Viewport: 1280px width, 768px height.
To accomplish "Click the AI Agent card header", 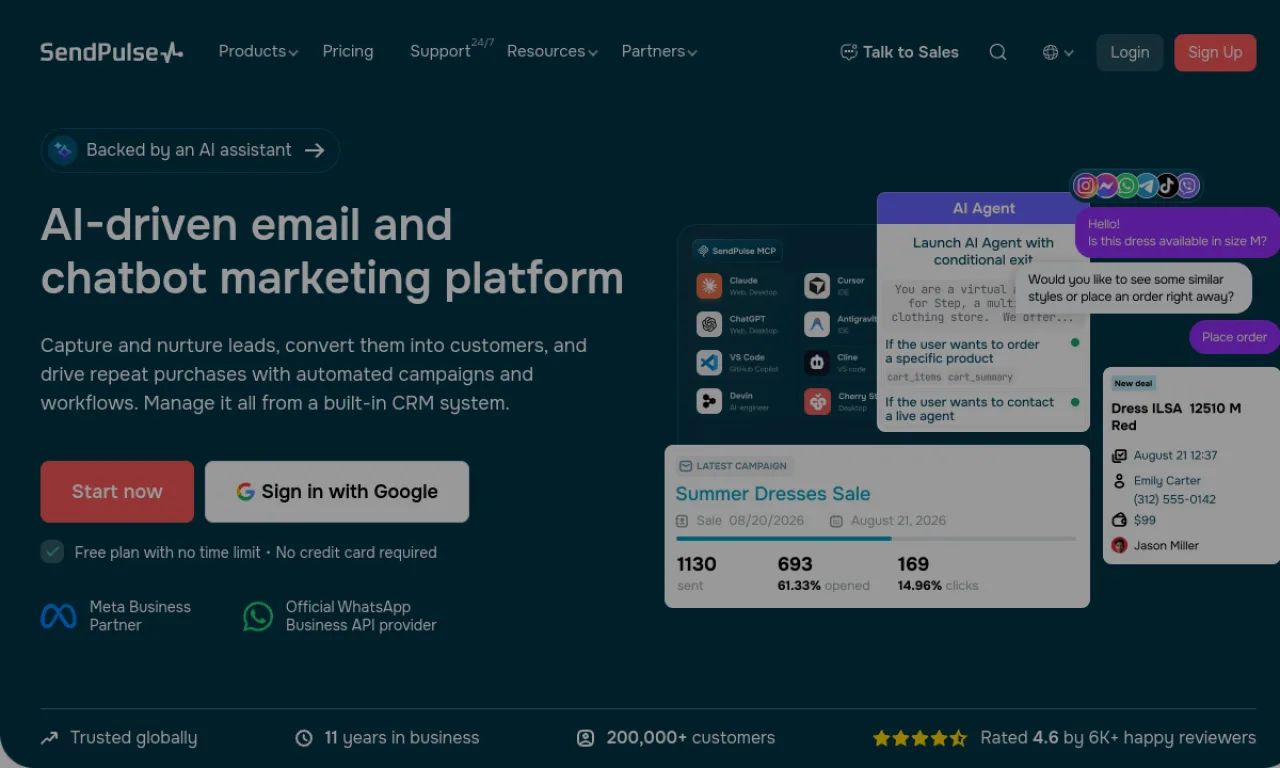I will 983,208.
